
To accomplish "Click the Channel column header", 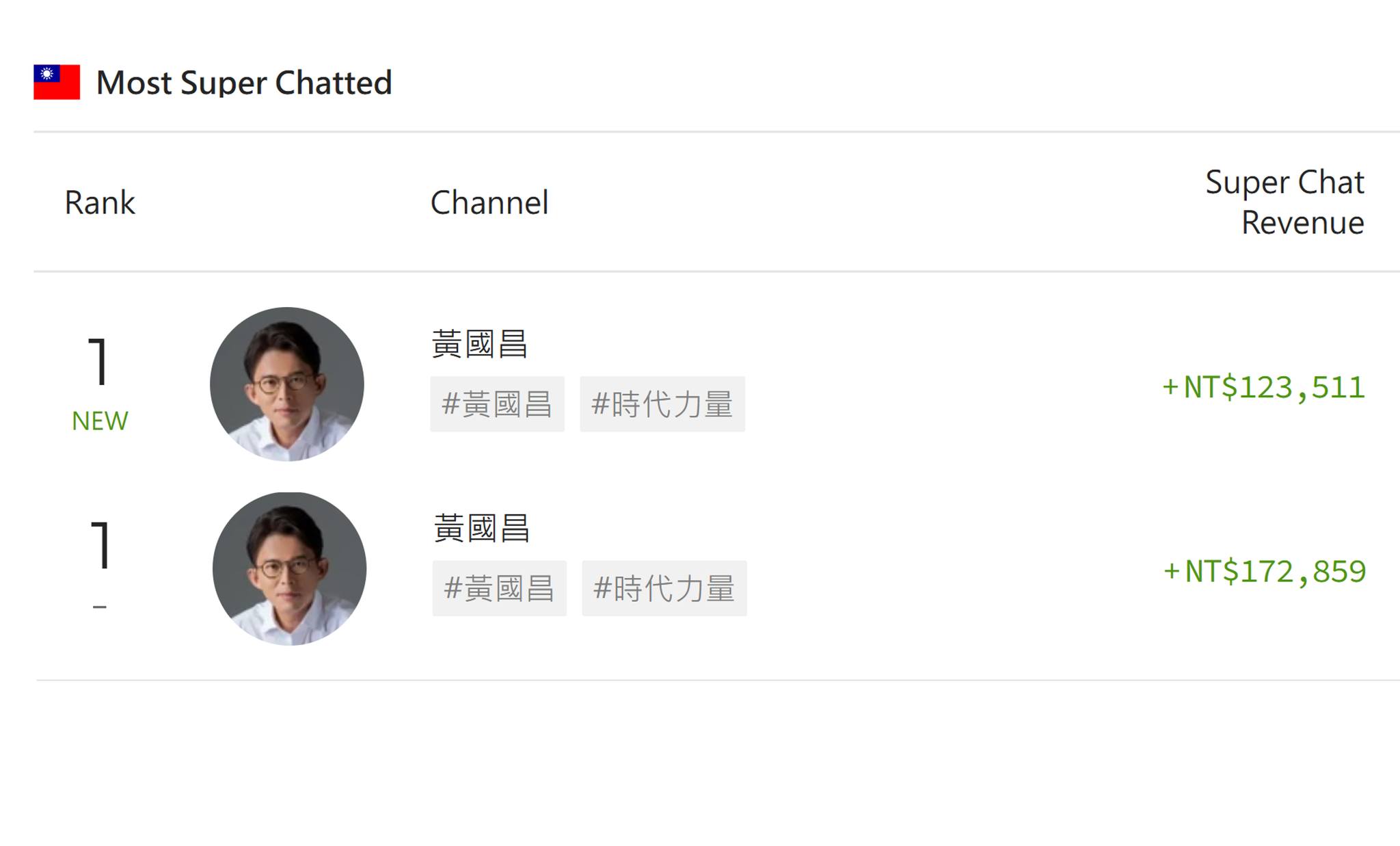I will point(489,202).
